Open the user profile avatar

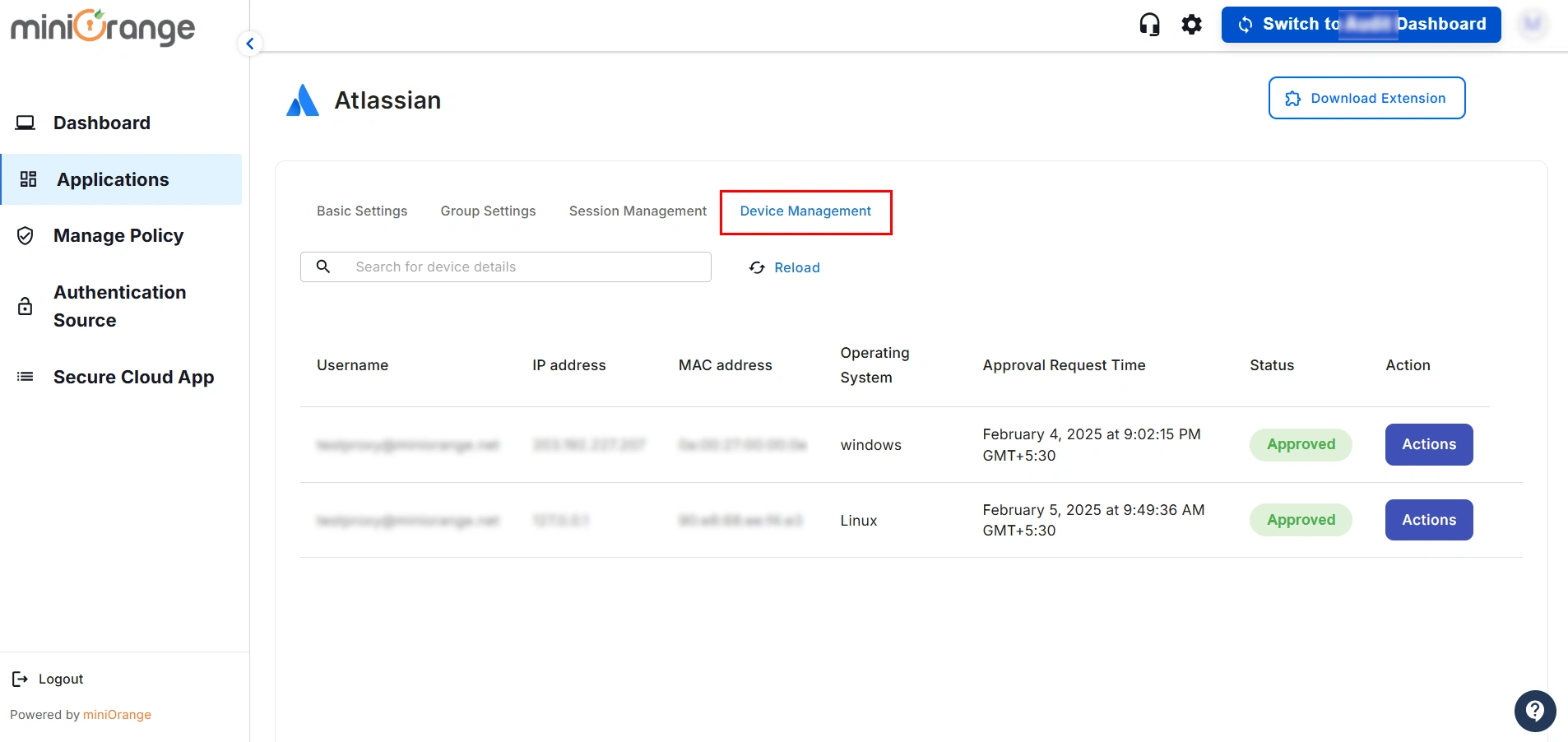coord(1533,25)
